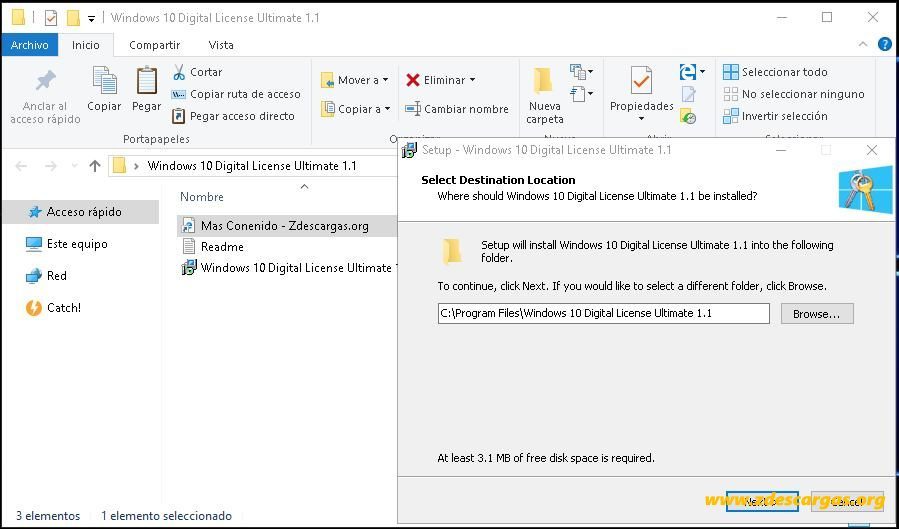The image size is (899, 529).
Task: Click Copiar ruta de acceso
Action: tap(236, 94)
